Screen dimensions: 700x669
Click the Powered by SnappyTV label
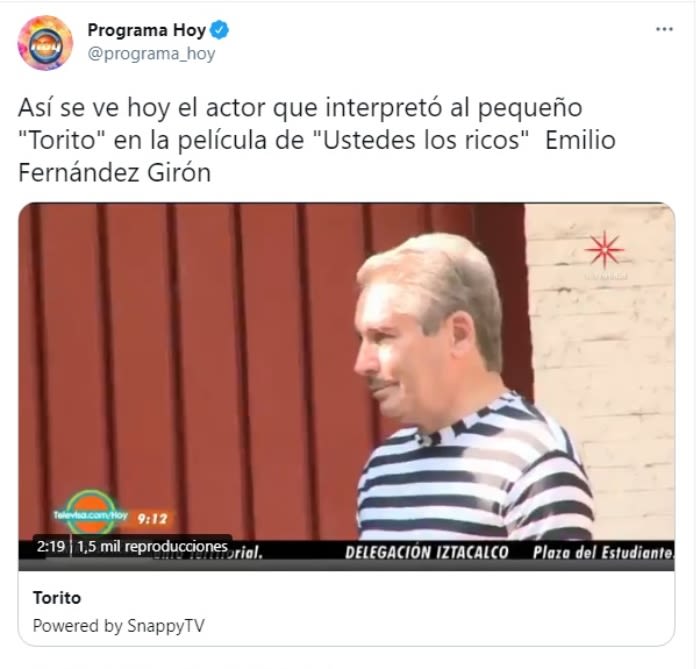[119, 625]
